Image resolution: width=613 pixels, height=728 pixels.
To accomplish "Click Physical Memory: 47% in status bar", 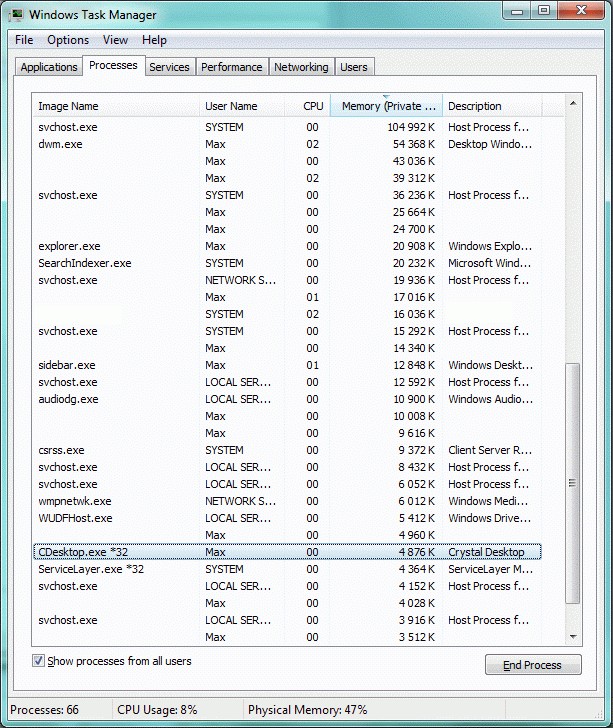I will (307, 710).
